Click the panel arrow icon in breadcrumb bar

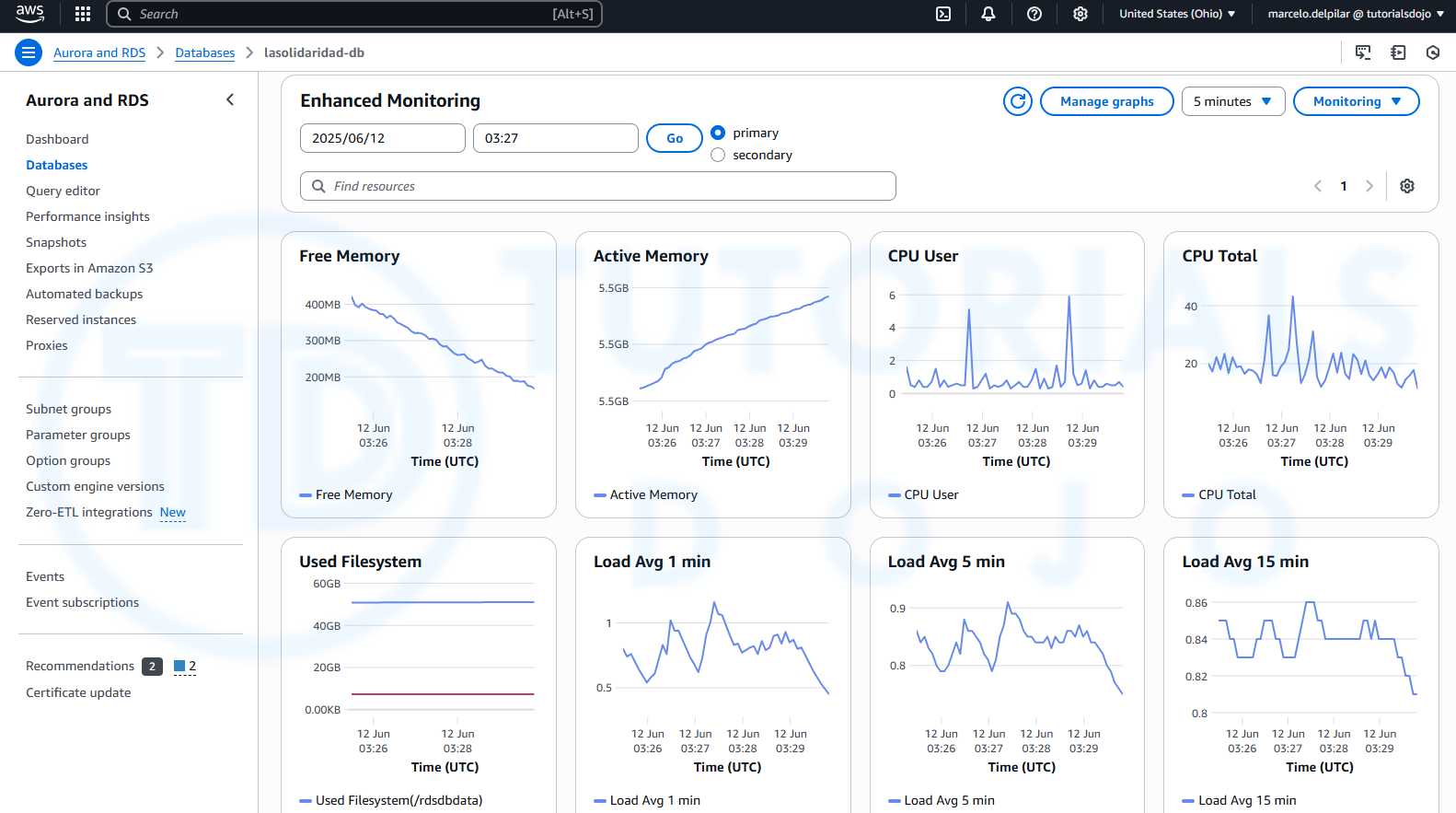[x=1398, y=52]
